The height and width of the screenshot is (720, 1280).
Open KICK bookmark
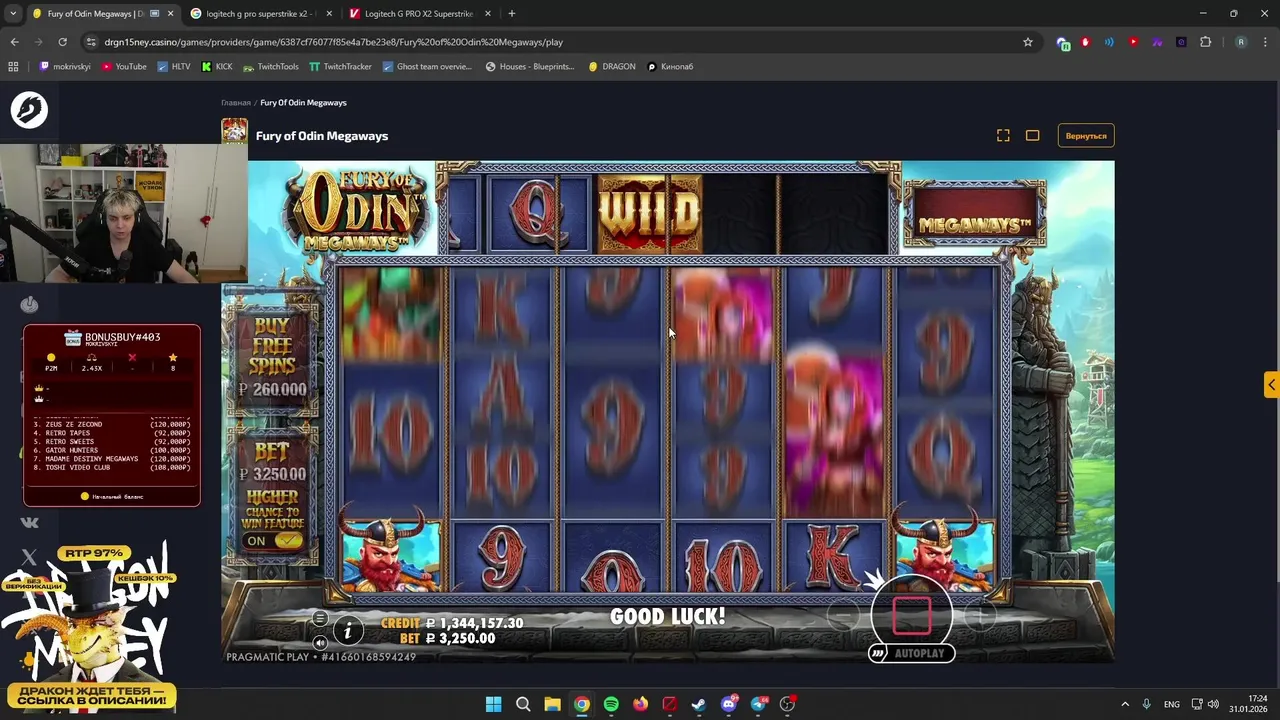217,67
